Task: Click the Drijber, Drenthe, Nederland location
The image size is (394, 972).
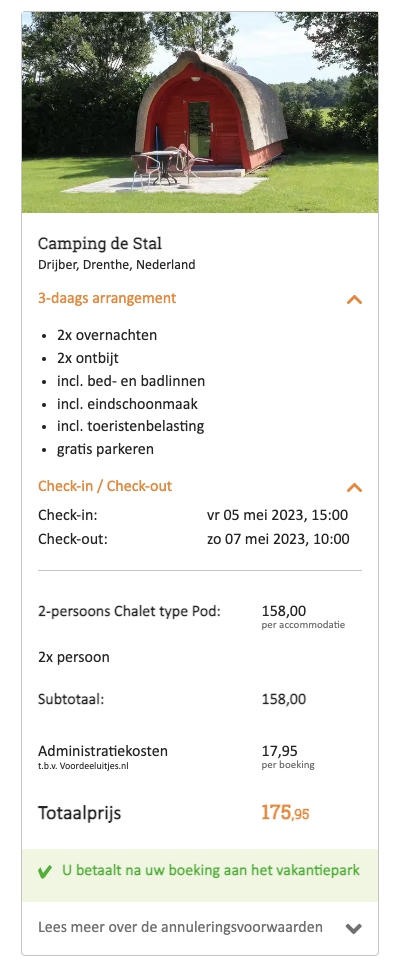Action: click(116, 265)
